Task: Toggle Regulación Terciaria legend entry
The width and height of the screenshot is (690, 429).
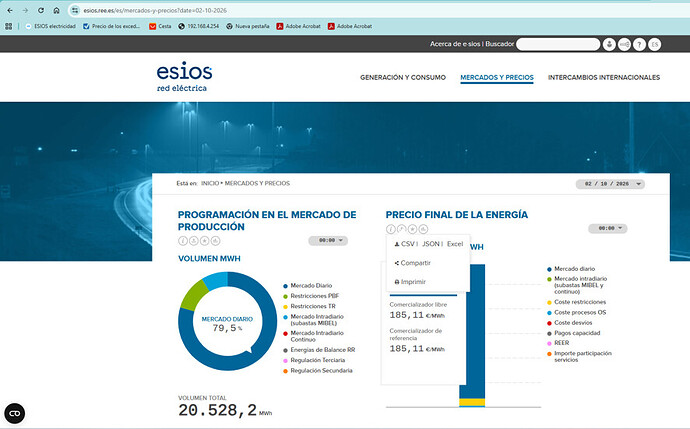Action: point(314,360)
